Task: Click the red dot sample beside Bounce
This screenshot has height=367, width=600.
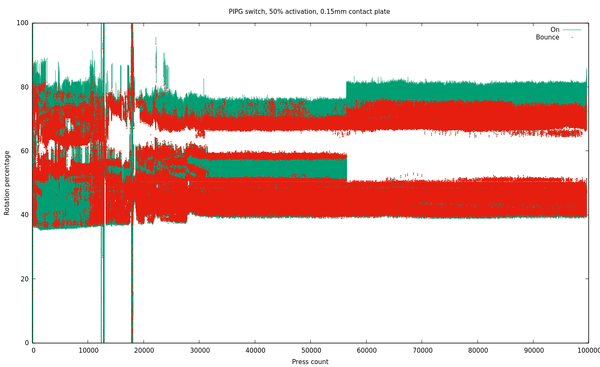Action: pyautogui.click(x=572, y=37)
